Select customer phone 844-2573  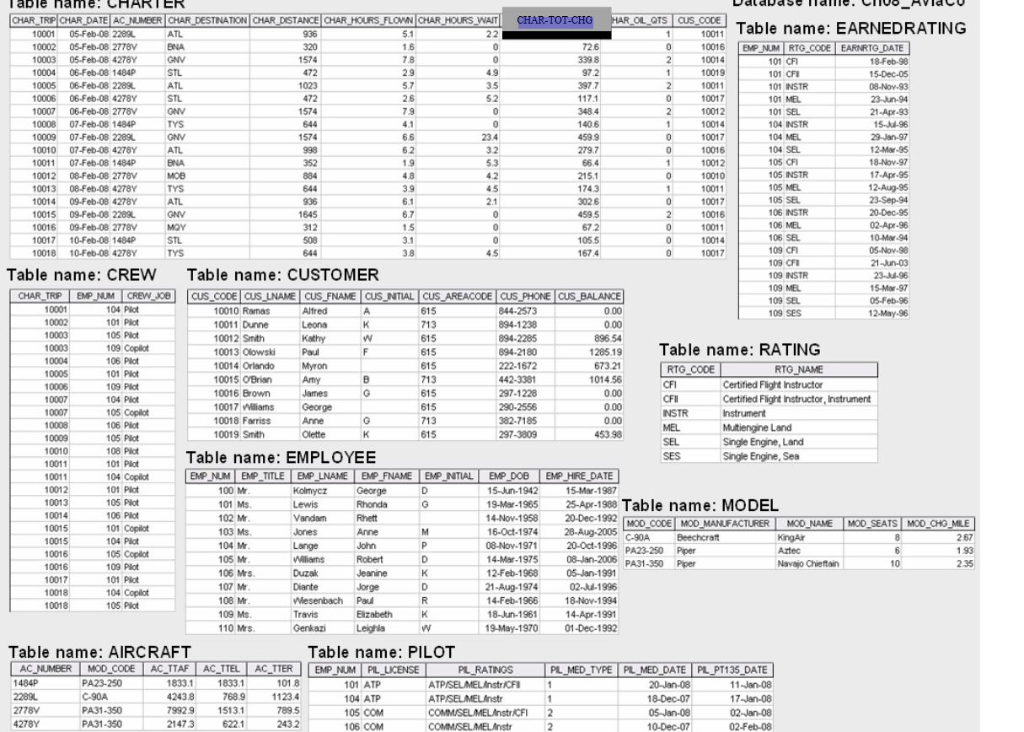click(517, 311)
